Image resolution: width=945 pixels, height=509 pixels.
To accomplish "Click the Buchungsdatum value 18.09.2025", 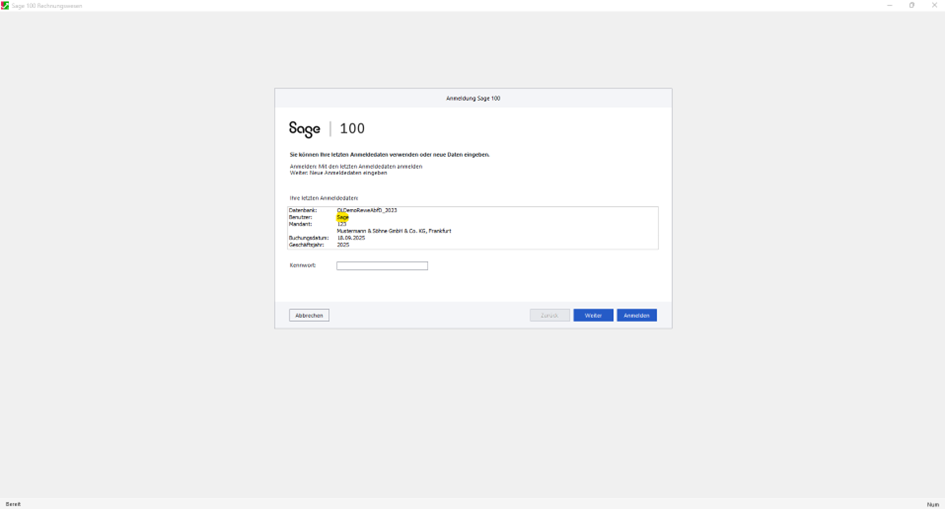I will click(x=351, y=238).
